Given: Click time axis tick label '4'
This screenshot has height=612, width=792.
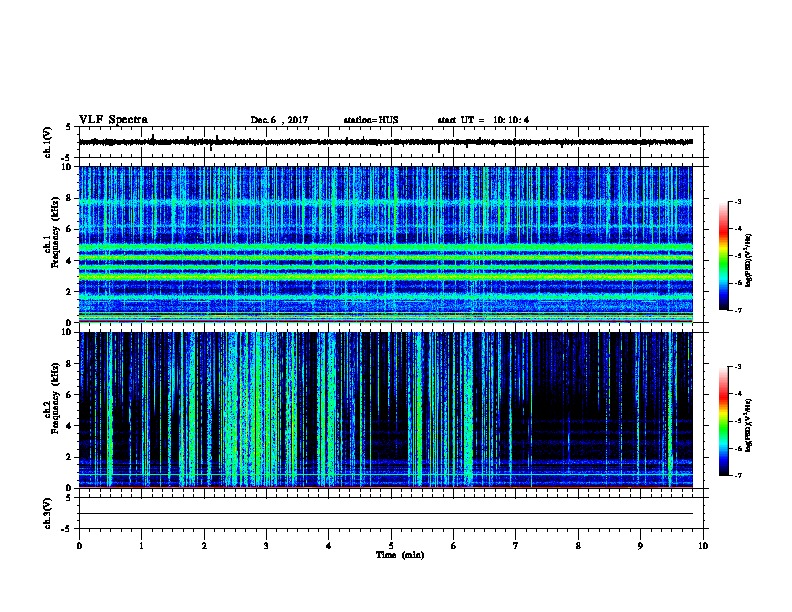Looking at the screenshot, I should pos(329,546).
